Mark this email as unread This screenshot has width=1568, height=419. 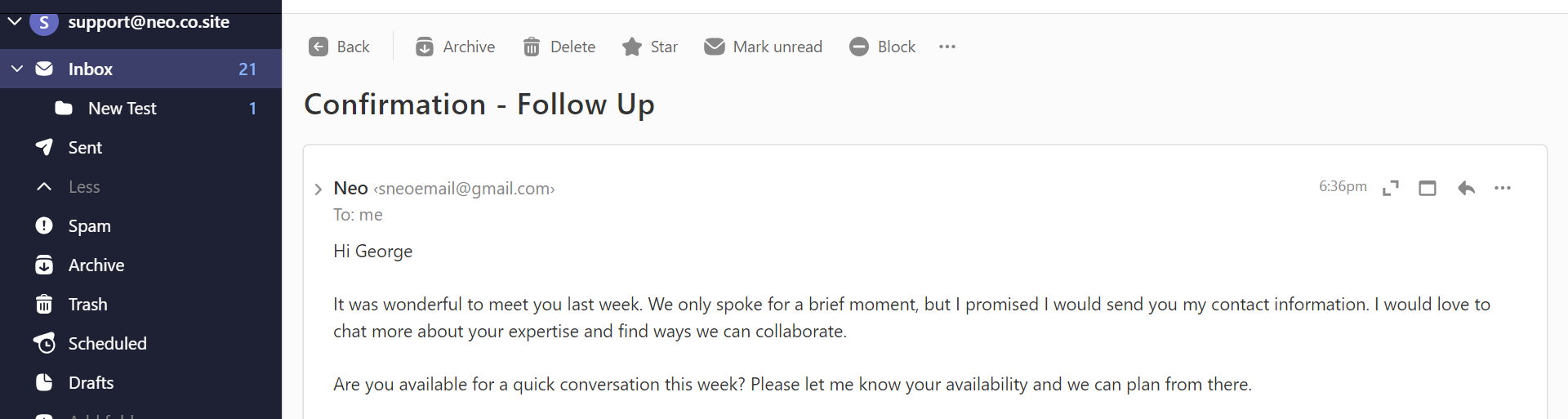[715, 47]
